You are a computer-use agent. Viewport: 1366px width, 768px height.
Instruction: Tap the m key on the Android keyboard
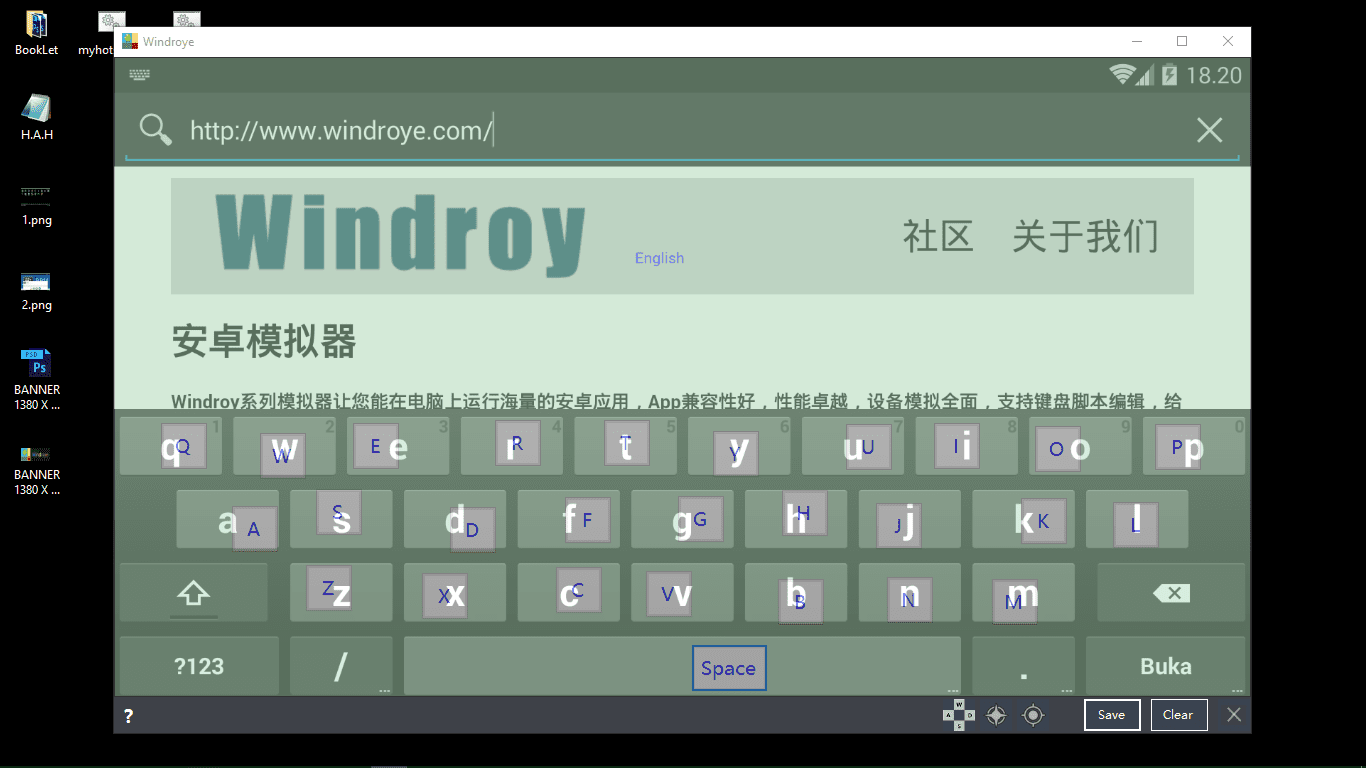(1023, 593)
